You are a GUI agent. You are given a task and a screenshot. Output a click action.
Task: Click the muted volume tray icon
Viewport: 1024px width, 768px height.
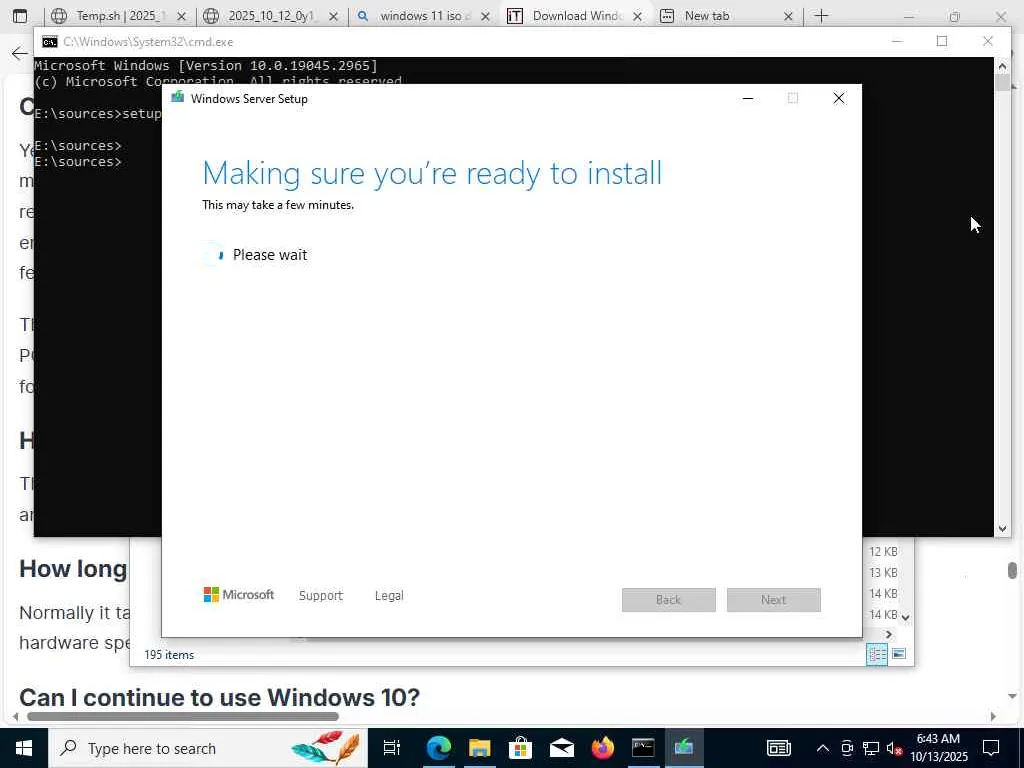pyautogui.click(x=894, y=748)
